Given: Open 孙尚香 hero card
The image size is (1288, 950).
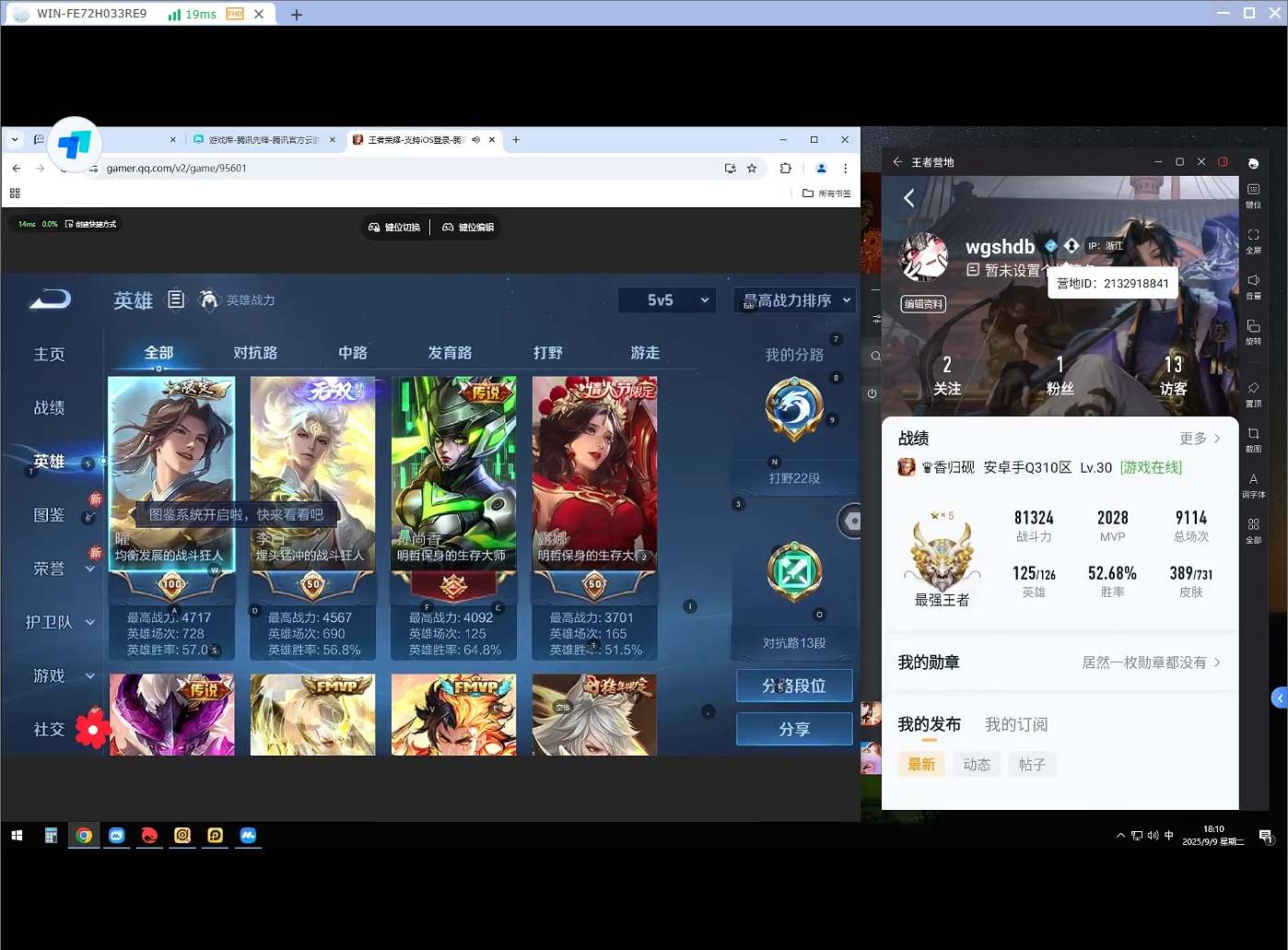Looking at the screenshot, I should tap(453, 518).
